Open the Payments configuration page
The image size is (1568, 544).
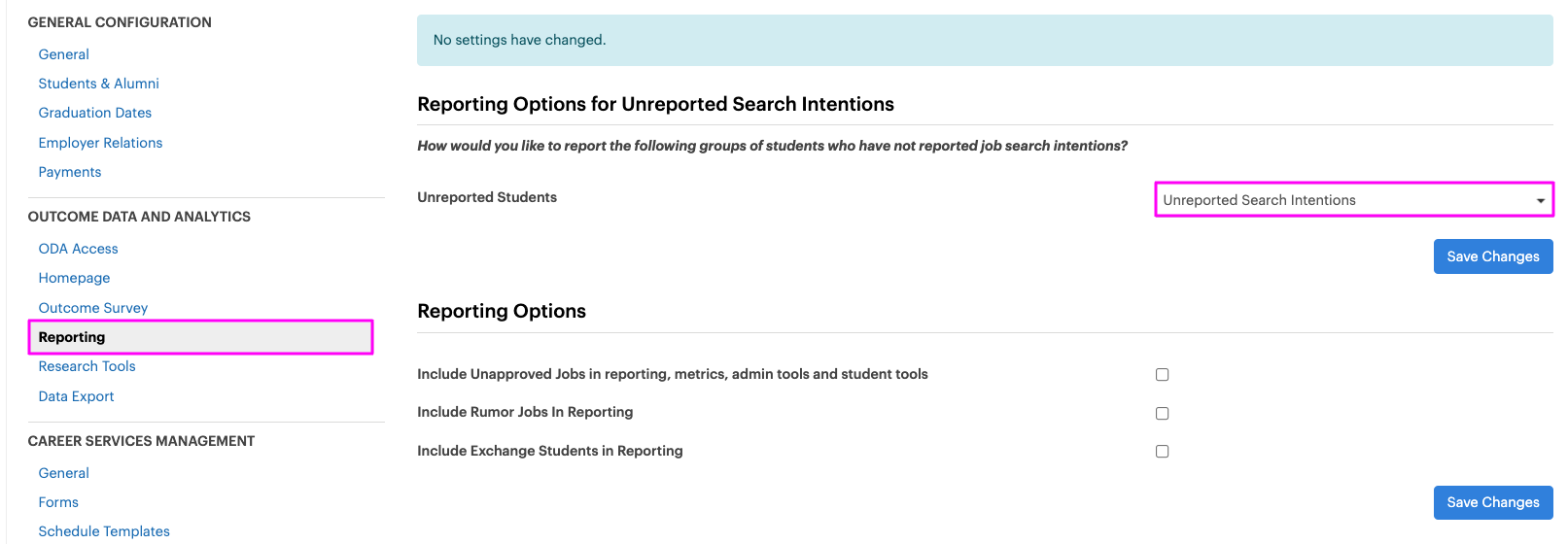[69, 172]
